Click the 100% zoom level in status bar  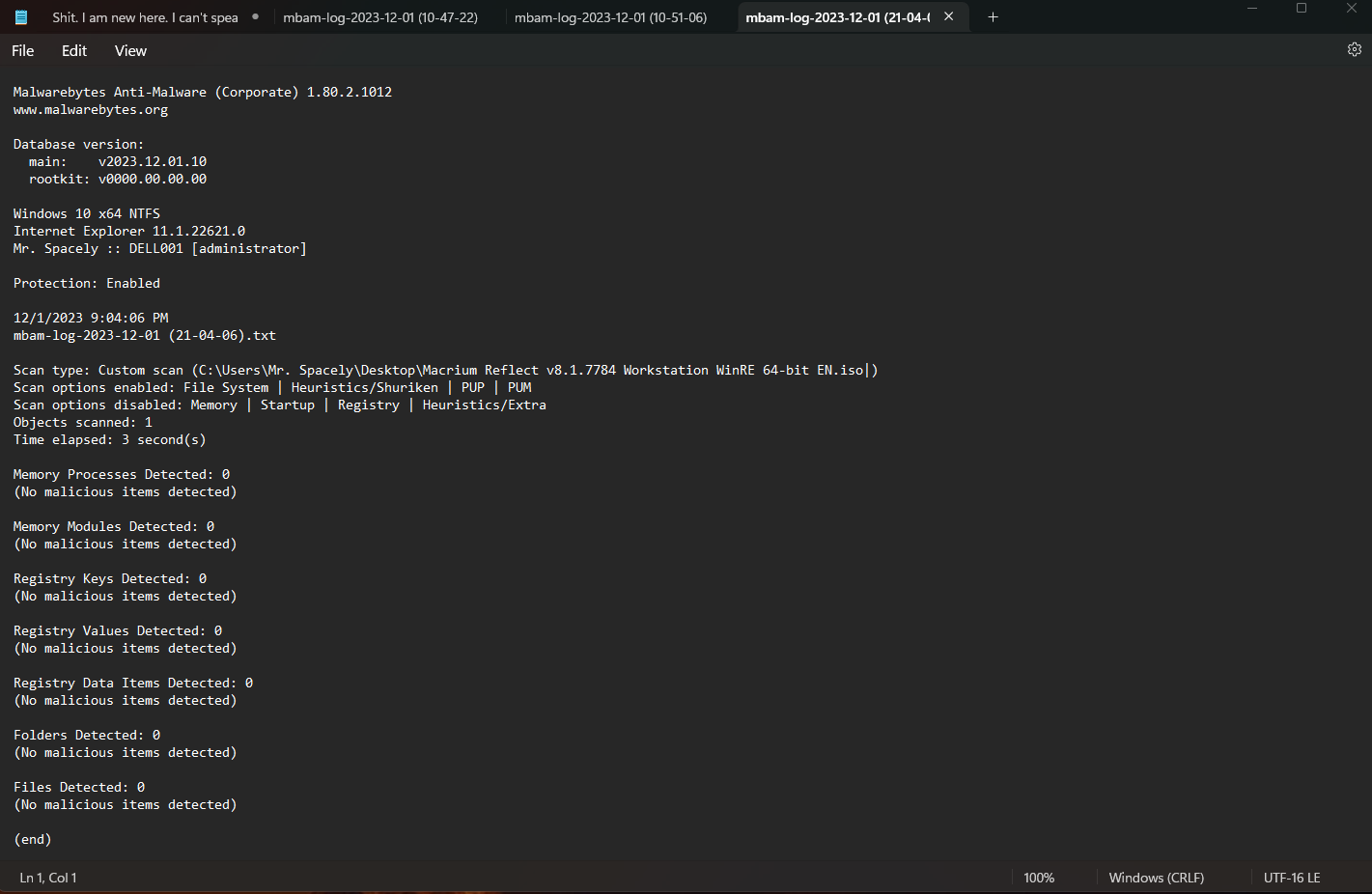coord(1039,878)
